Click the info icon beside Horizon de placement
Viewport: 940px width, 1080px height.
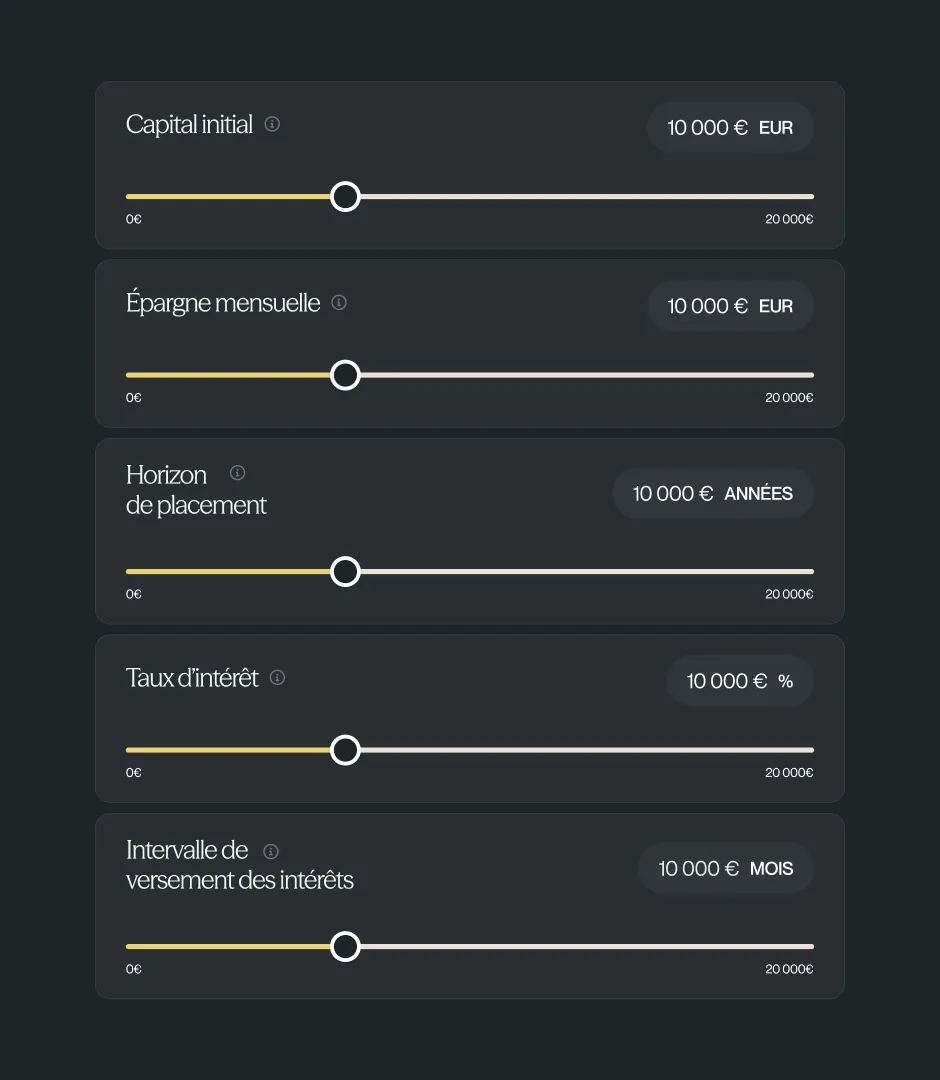238,472
